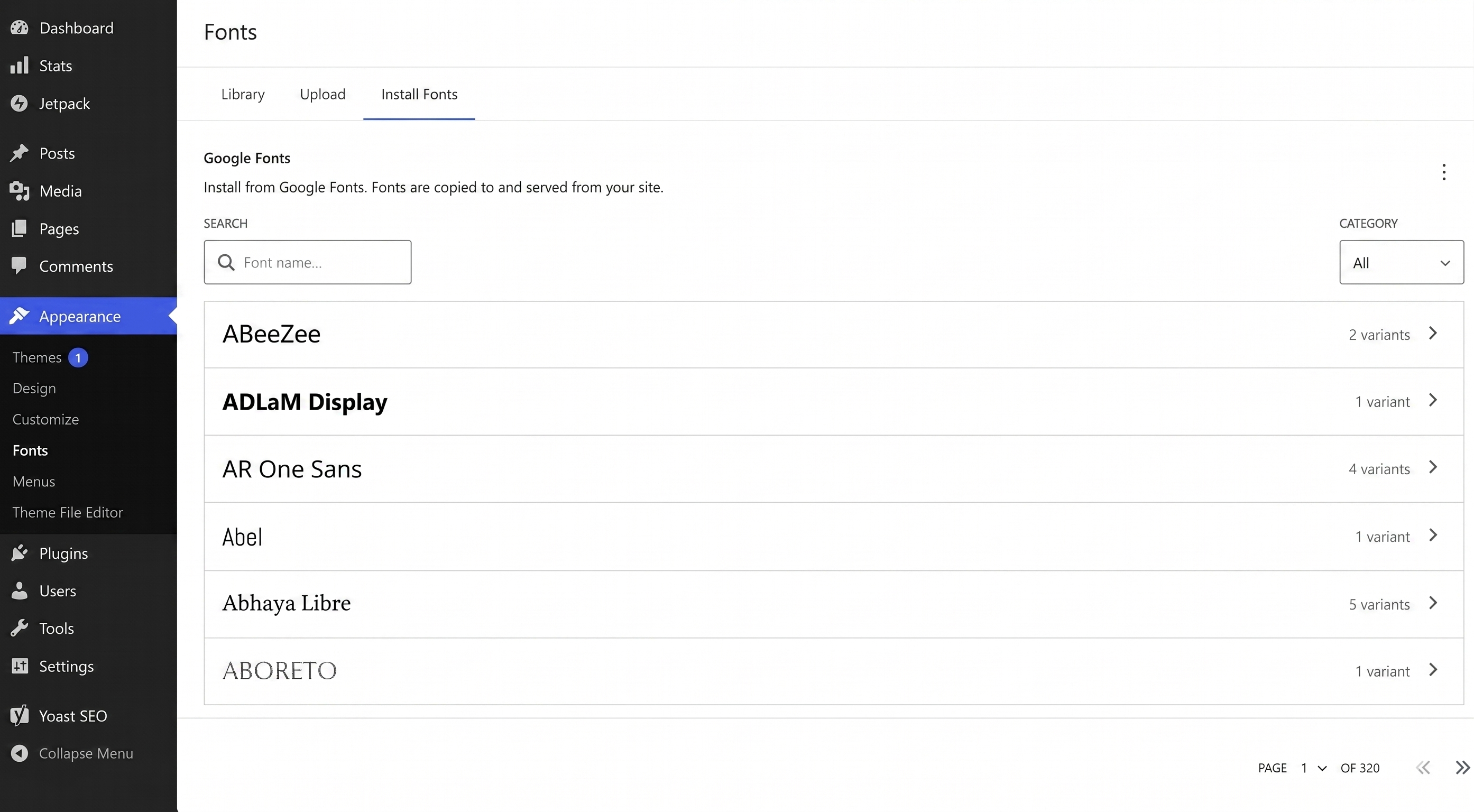Click the "2 variants" label for ABeeZee
This screenshot has width=1474, height=812.
point(1379,335)
